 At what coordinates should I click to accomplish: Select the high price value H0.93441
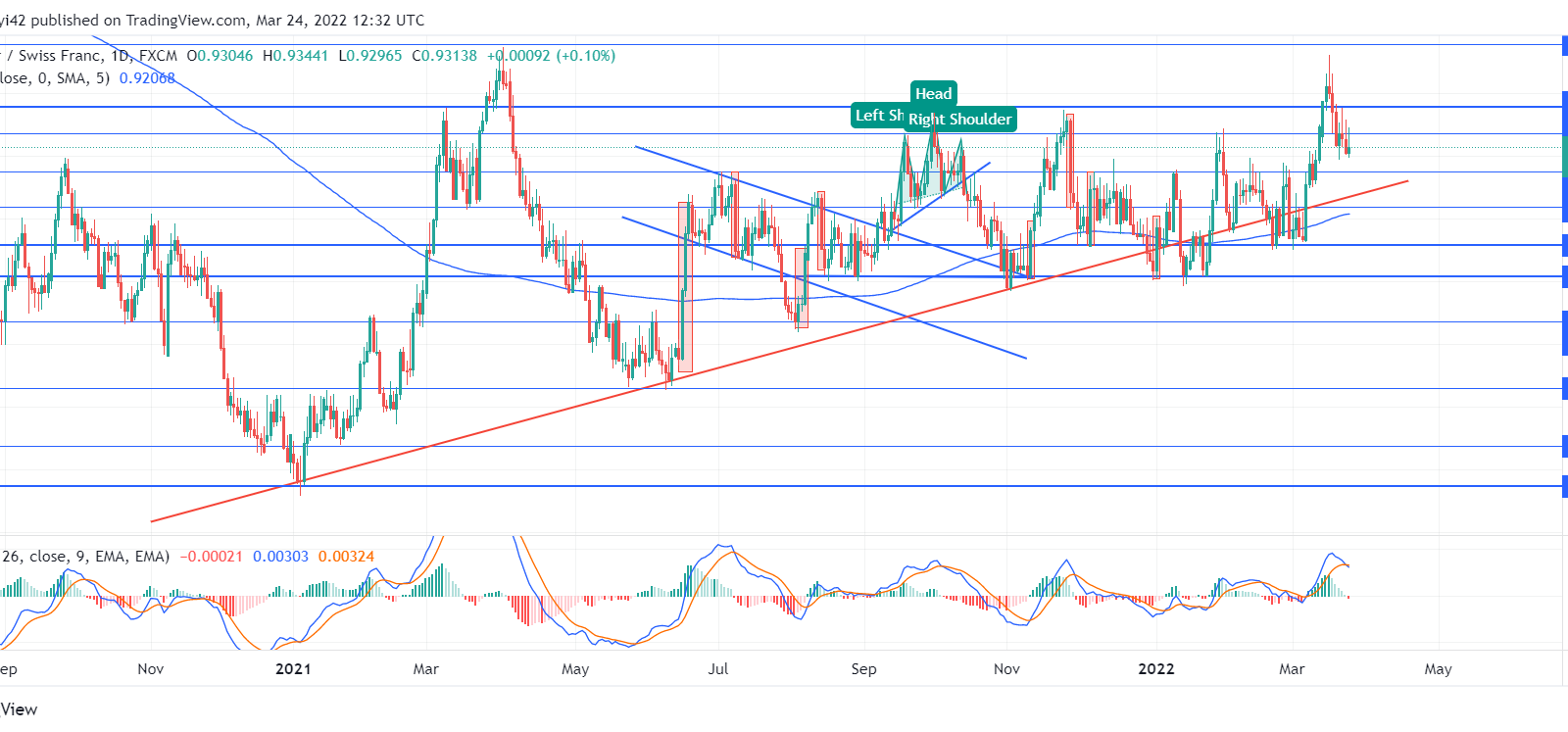(x=296, y=56)
